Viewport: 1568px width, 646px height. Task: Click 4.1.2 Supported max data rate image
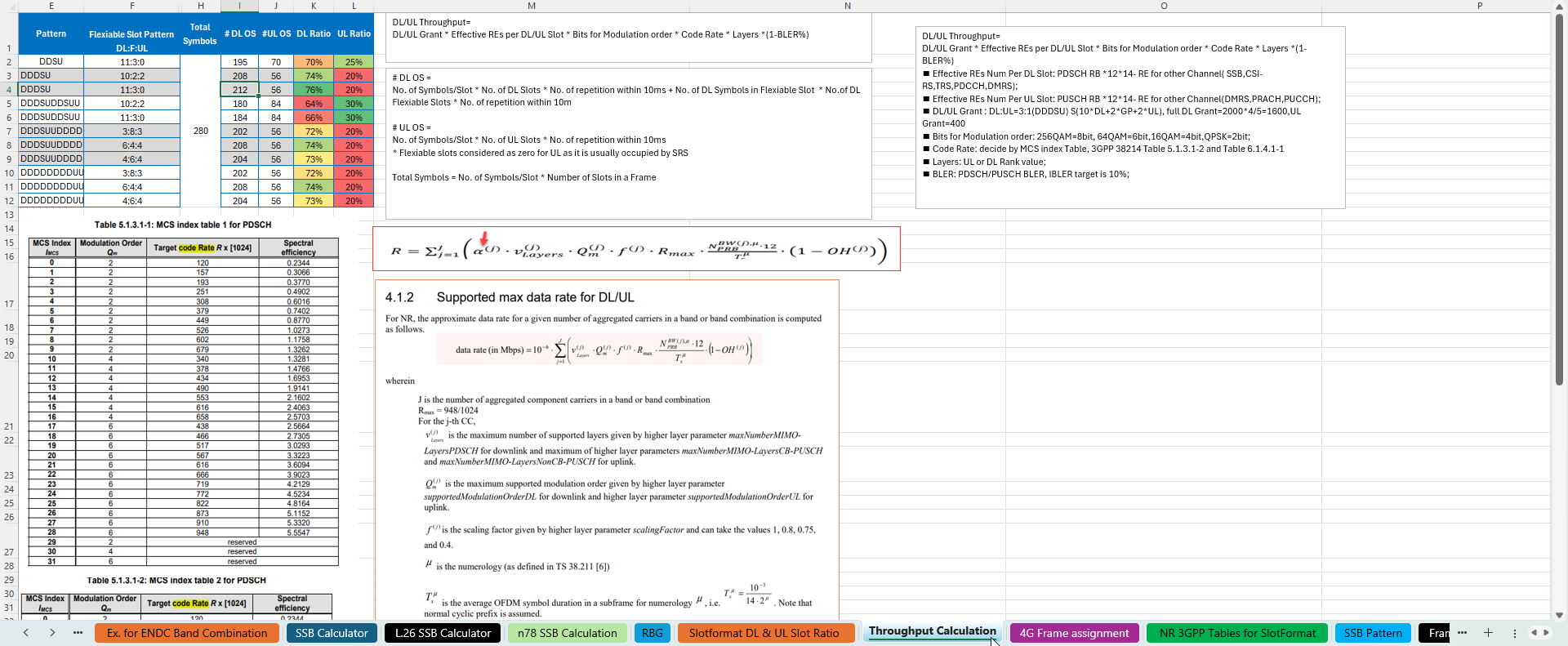(x=607, y=450)
